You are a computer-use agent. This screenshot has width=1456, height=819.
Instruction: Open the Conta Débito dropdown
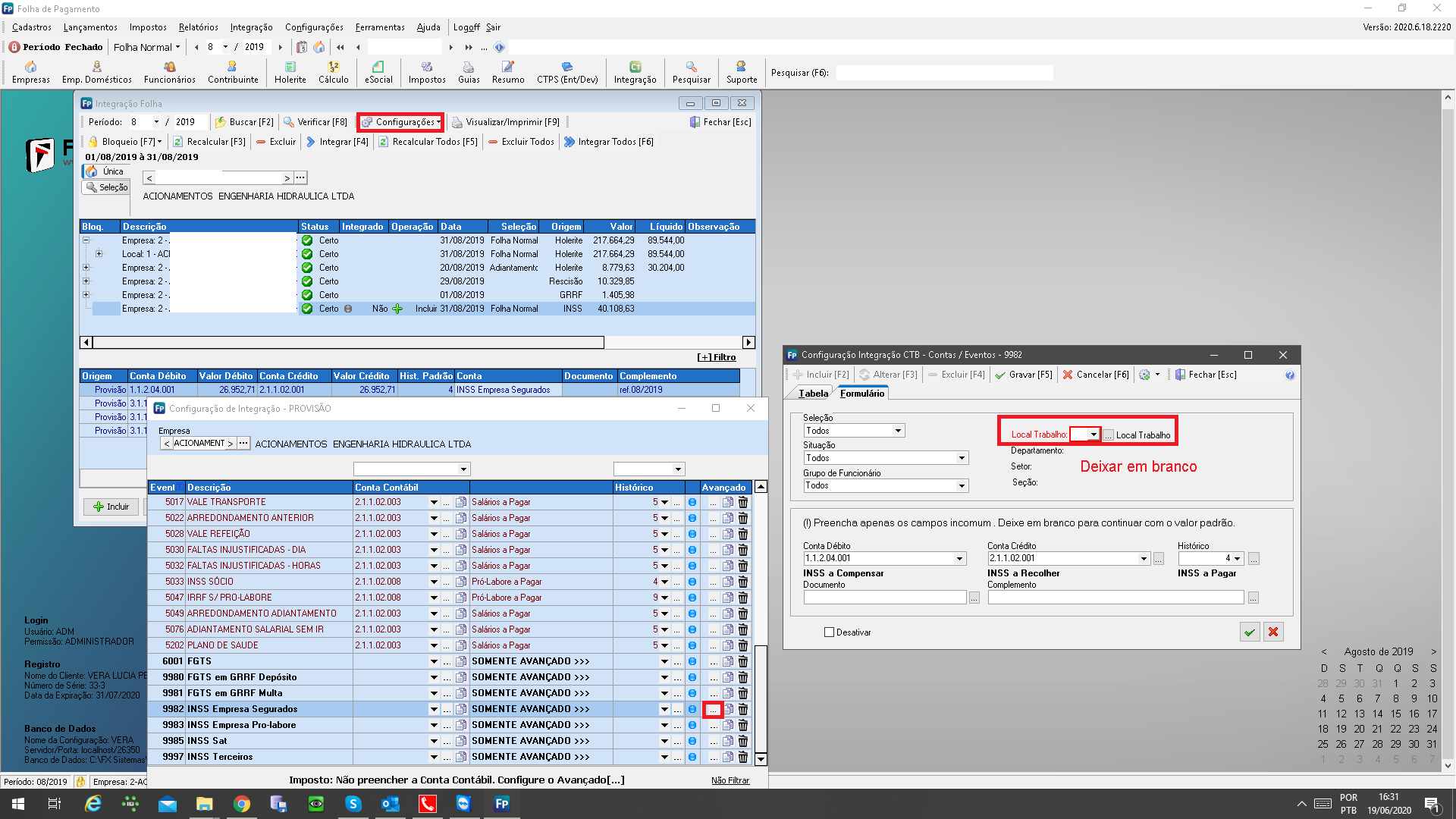pyautogui.click(x=959, y=559)
